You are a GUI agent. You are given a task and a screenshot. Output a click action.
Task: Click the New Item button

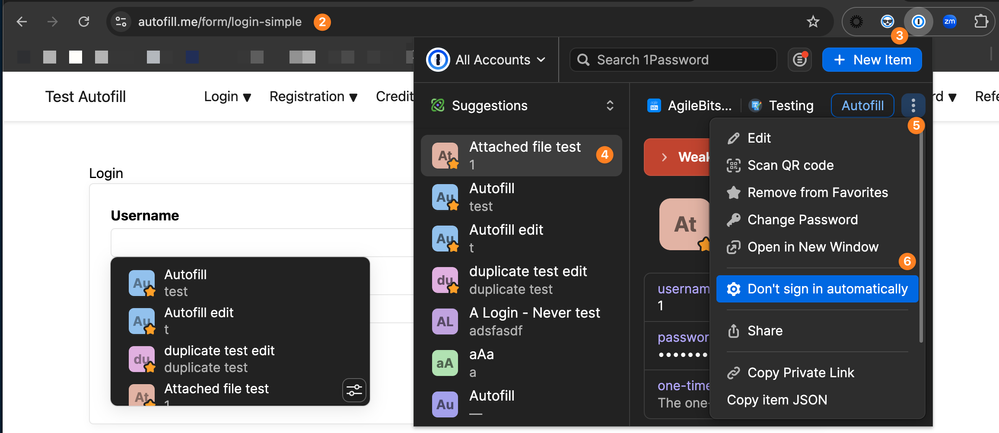click(872, 60)
